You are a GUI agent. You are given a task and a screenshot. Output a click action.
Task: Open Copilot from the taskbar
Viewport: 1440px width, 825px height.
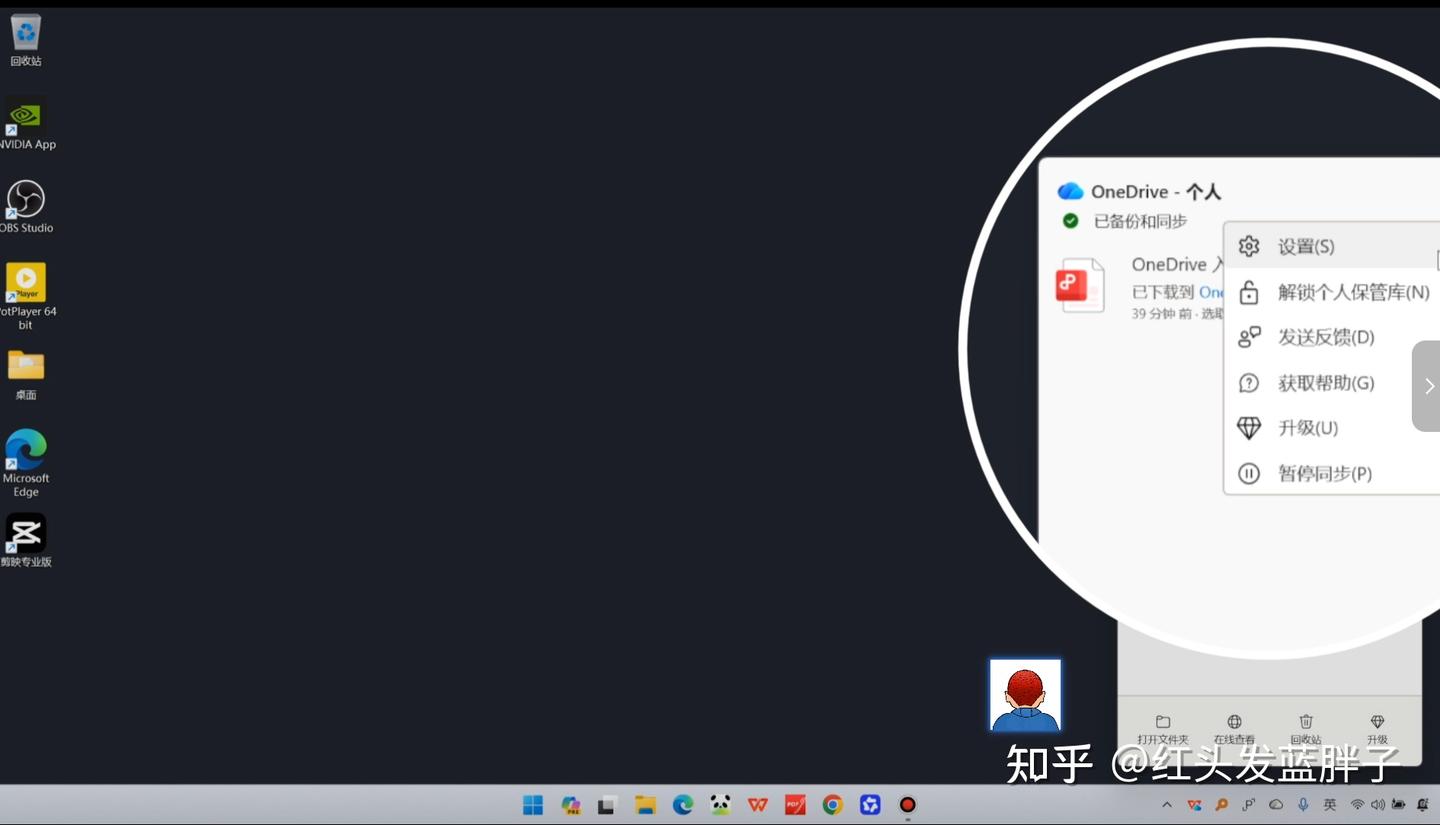[x=571, y=805]
